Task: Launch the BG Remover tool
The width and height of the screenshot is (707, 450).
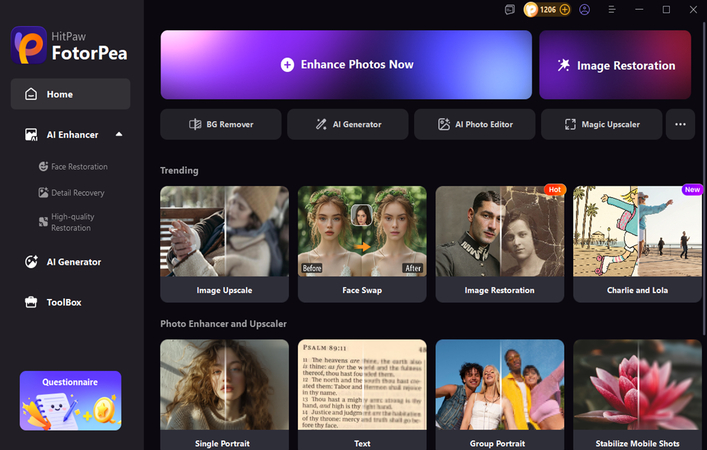Action: 221,124
